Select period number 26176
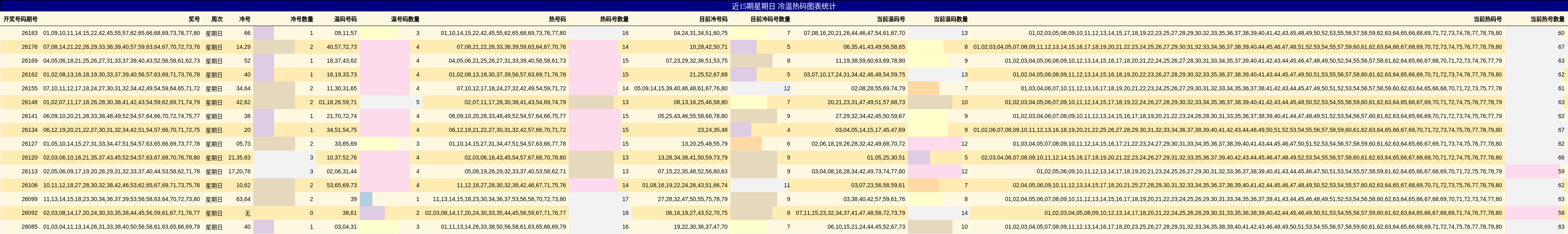This screenshot has height=234, width=1568. 29,47
